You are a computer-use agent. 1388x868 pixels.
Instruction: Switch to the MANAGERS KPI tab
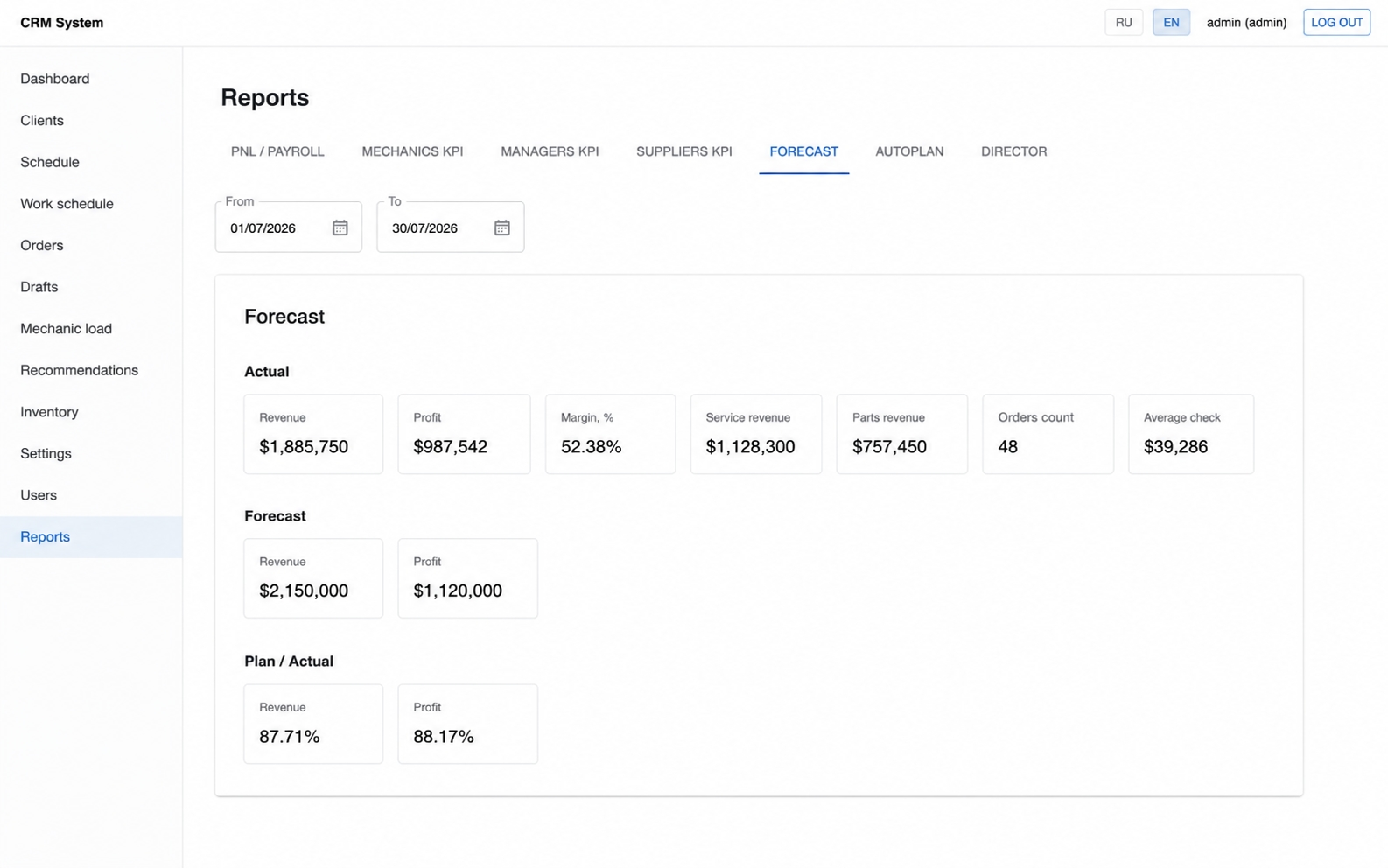550,151
